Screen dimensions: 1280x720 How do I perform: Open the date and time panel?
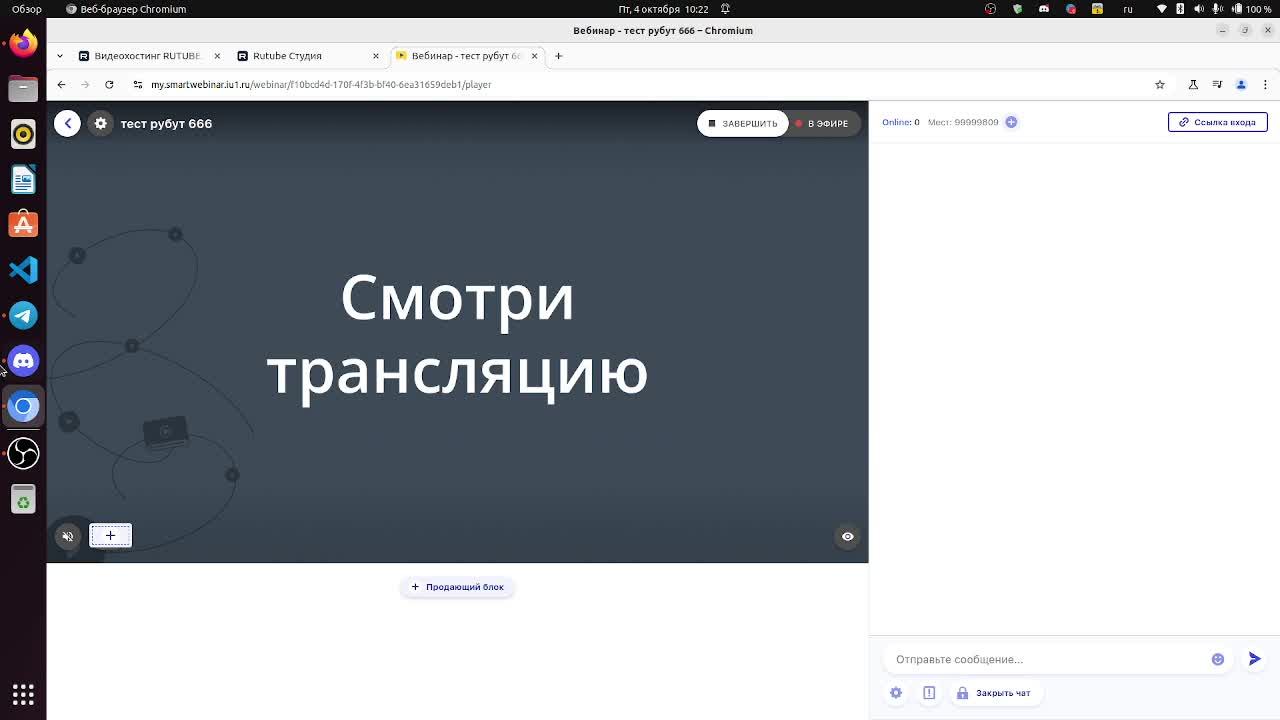(663, 9)
